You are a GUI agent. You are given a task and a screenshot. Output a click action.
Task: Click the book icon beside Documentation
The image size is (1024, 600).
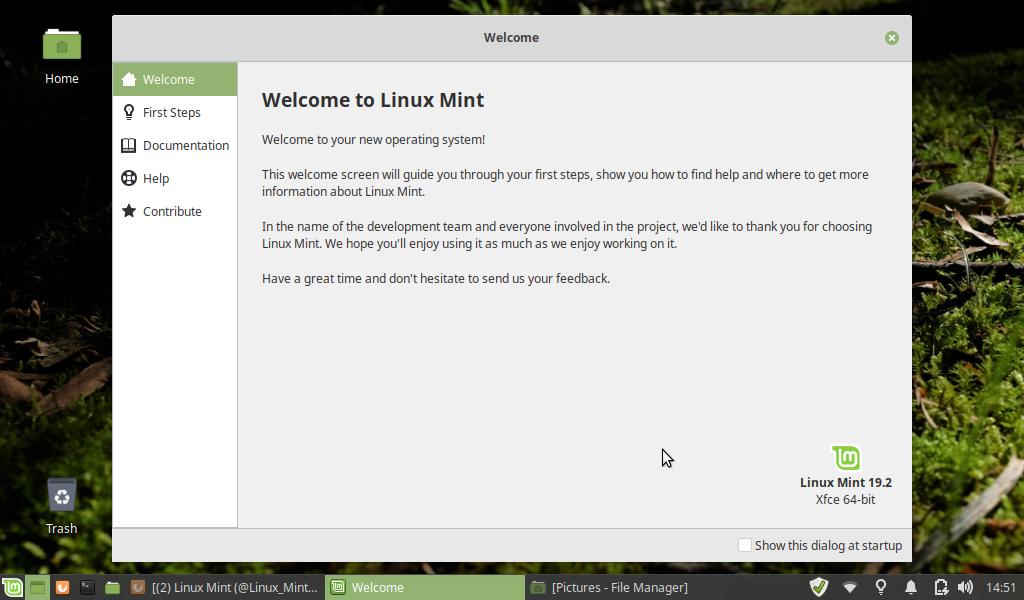(x=129, y=145)
